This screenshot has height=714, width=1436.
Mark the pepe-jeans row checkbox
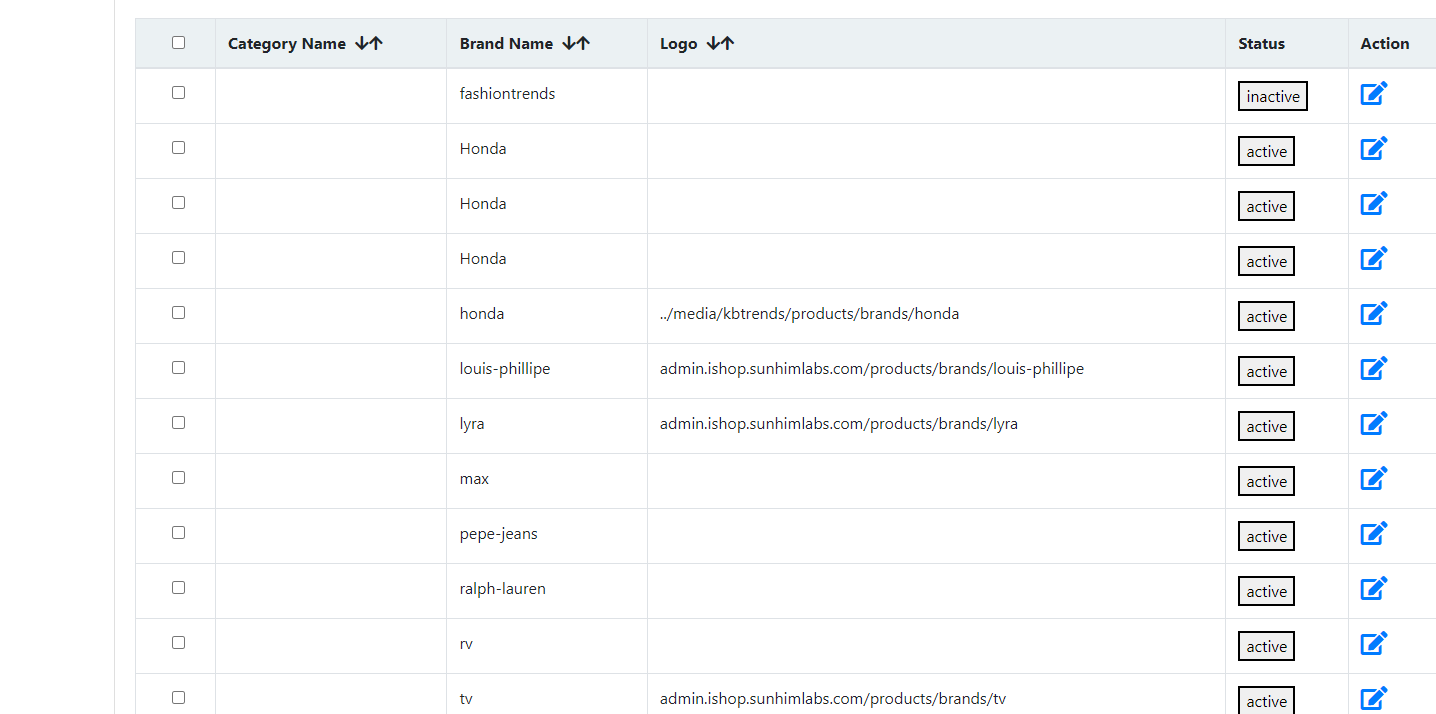[178, 532]
